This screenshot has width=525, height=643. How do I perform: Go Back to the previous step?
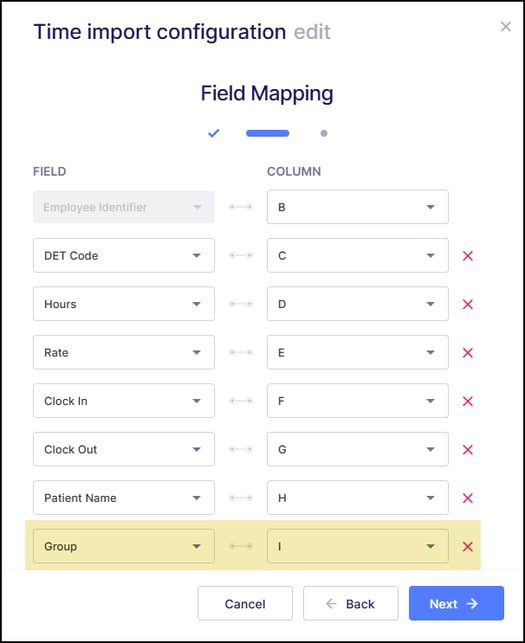point(351,603)
